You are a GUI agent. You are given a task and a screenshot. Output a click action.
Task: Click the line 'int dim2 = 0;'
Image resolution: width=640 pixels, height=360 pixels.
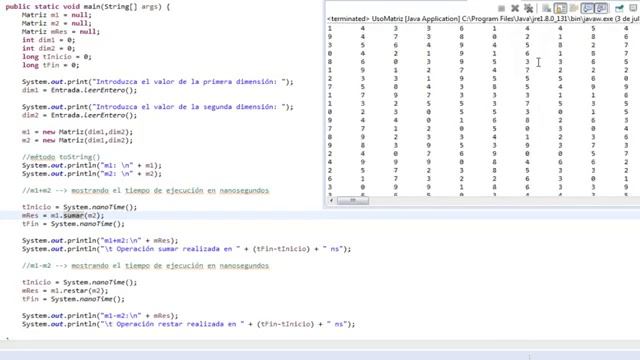coord(49,48)
